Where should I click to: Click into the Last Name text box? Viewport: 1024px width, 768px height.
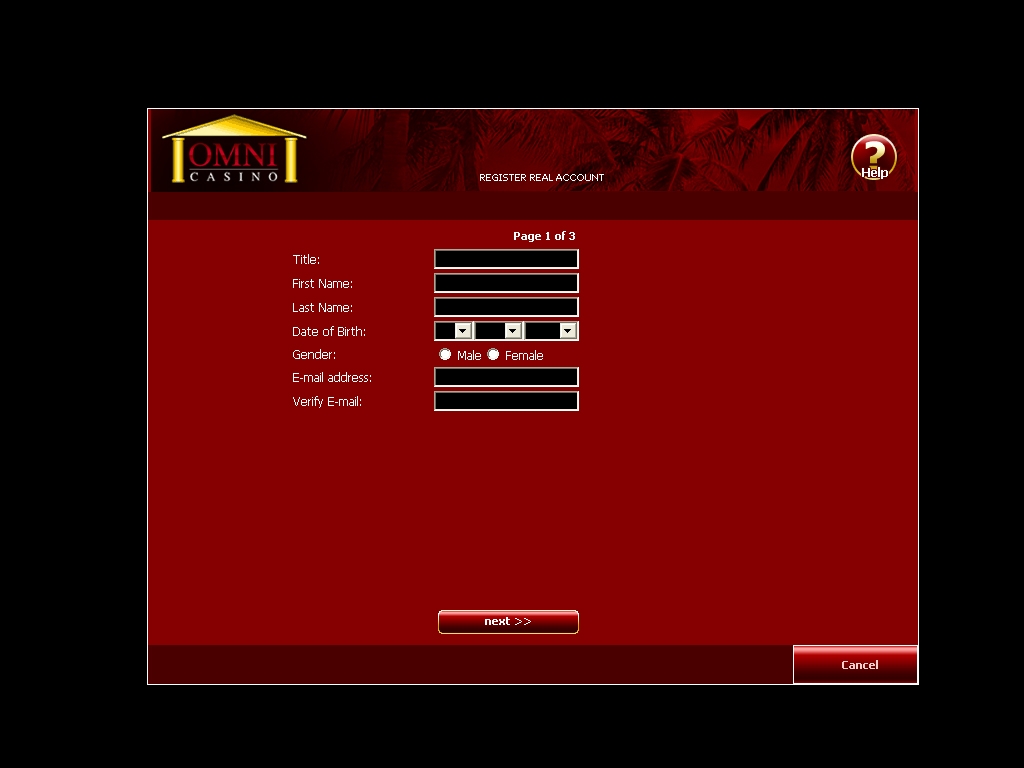[x=506, y=307]
